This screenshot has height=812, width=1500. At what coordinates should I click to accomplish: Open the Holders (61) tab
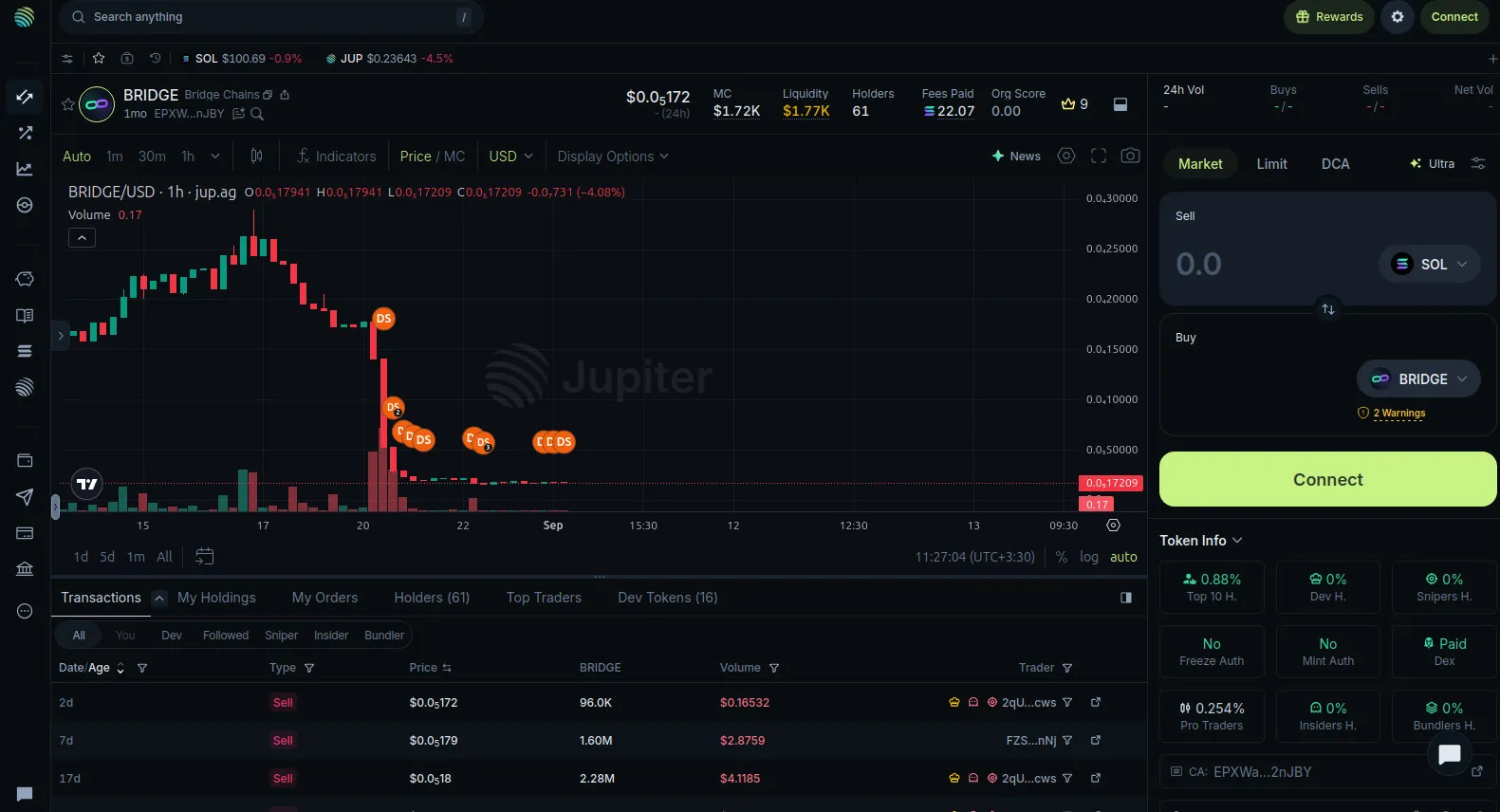coord(432,598)
